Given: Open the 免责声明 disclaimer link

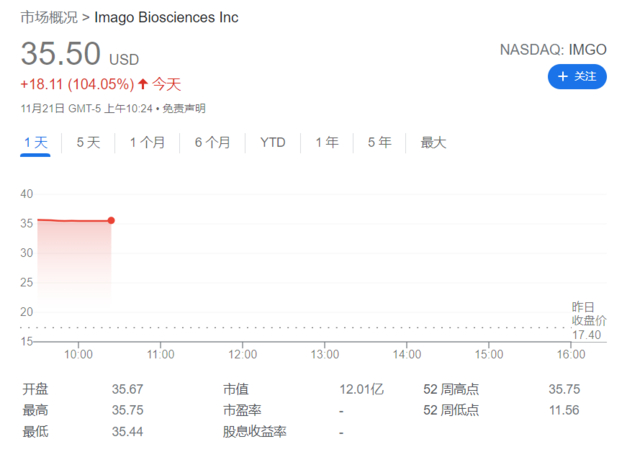Looking at the screenshot, I should coord(184,108).
